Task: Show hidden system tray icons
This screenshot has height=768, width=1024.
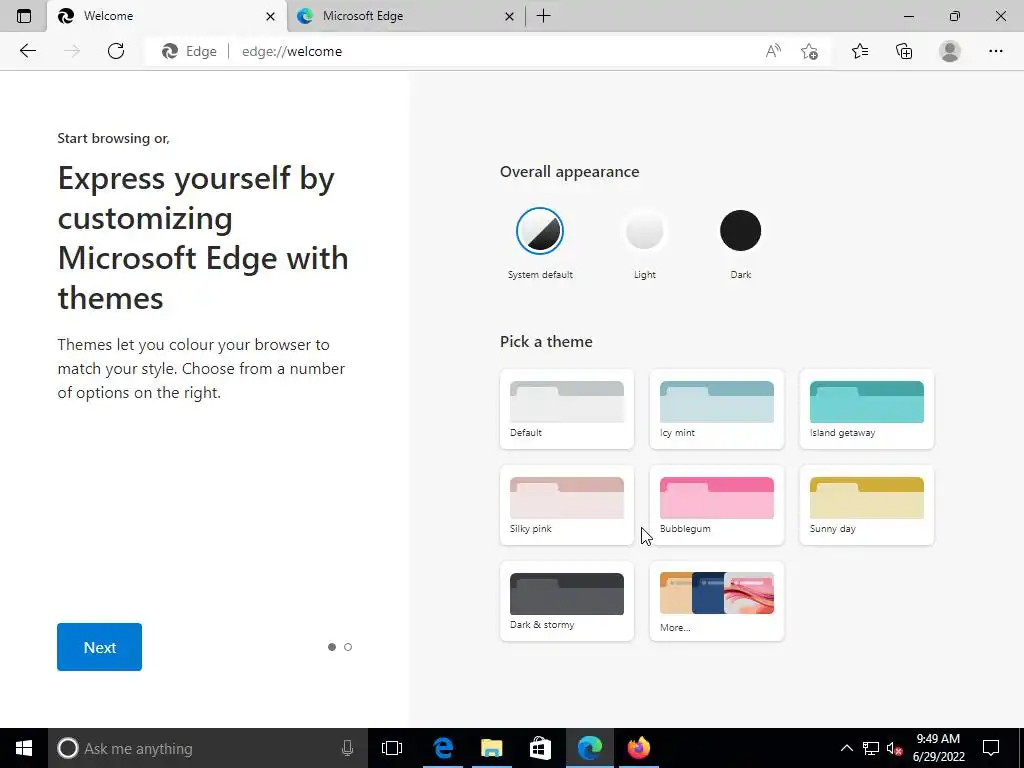Action: coord(846,748)
